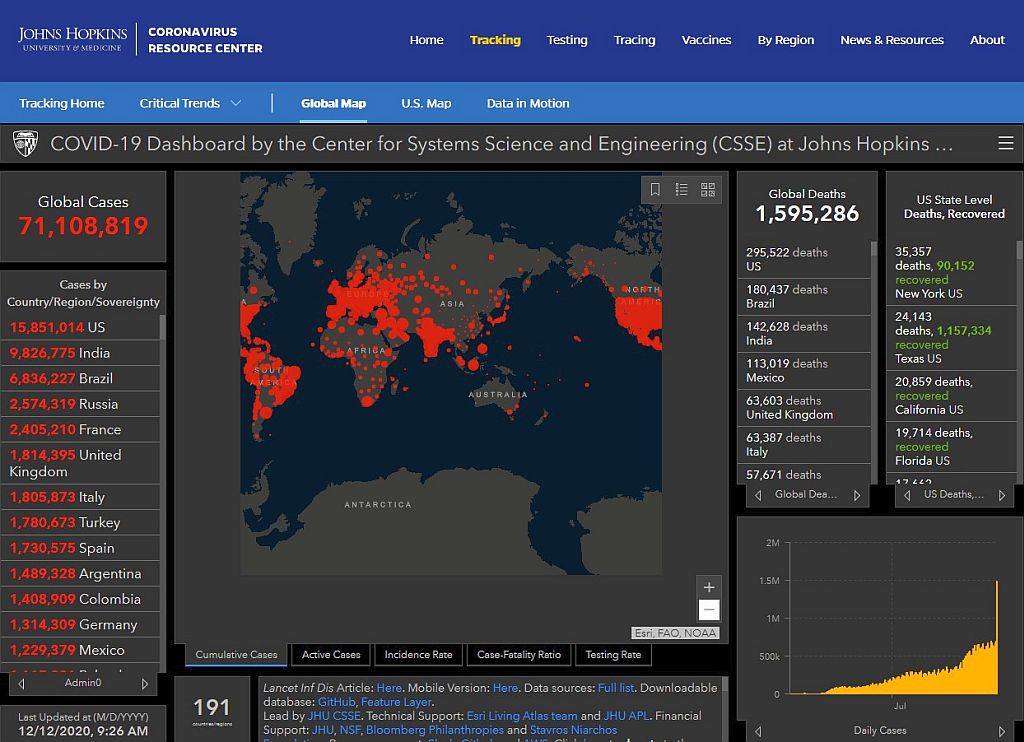Switch to Testing Rate map tab
1024x742 pixels.
click(x=613, y=654)
